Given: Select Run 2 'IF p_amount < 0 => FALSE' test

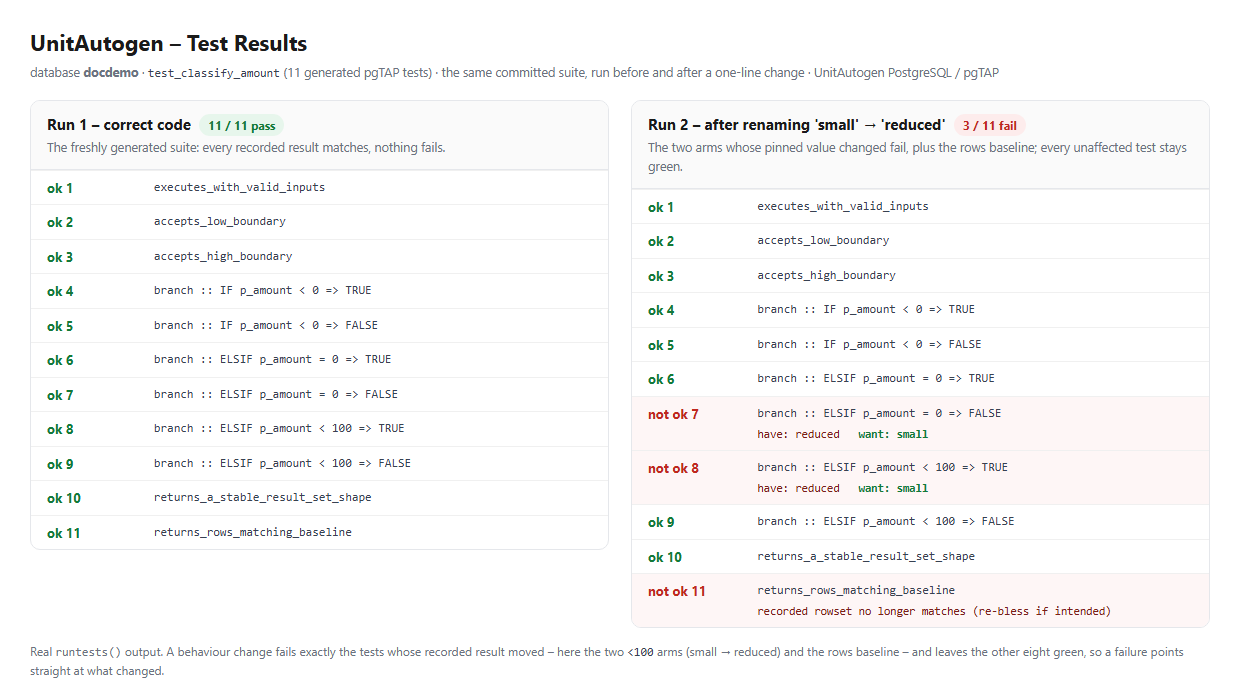Looking at the screenshot, I should pos(870,344).
